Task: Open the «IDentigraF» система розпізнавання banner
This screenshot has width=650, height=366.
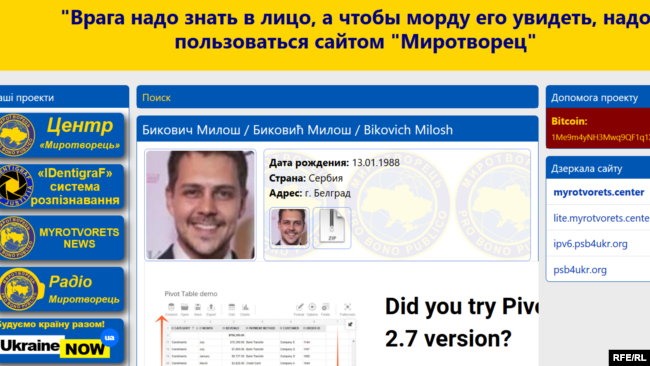Action: coord(62,187)
